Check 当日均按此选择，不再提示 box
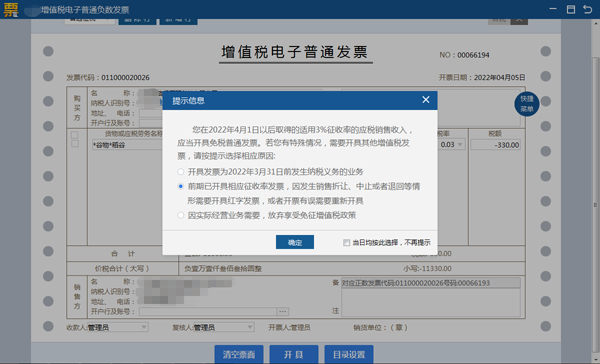600x364 pixels. pos(346,243)
